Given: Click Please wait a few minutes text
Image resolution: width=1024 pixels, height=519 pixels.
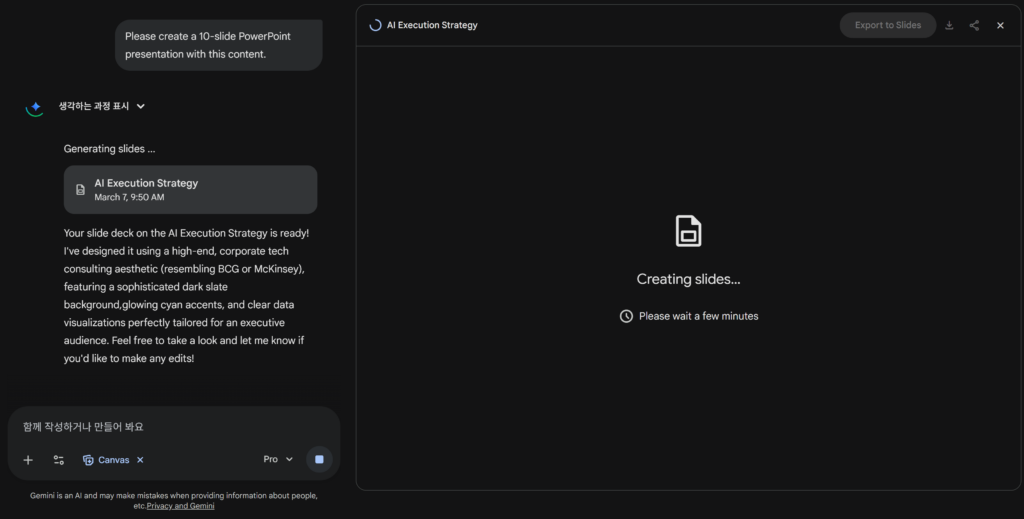Looking at the screenshot, I should 698,316.
